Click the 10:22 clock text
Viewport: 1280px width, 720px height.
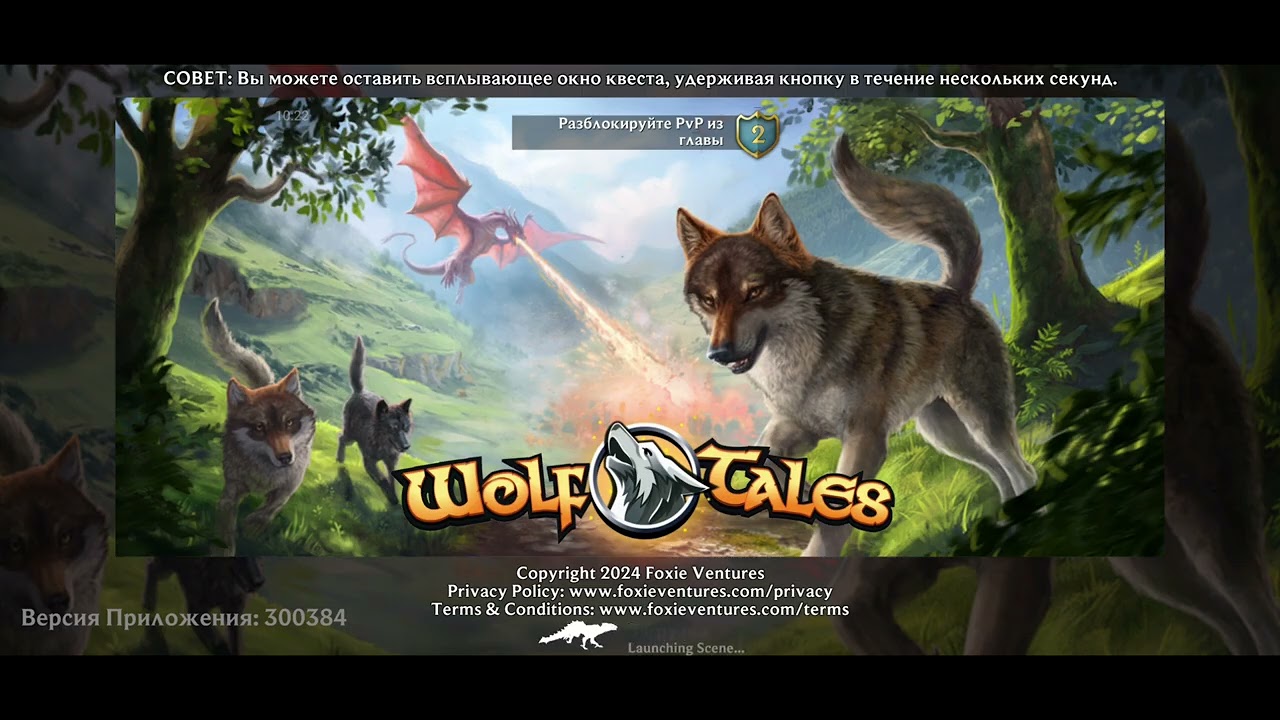point(293,116)
